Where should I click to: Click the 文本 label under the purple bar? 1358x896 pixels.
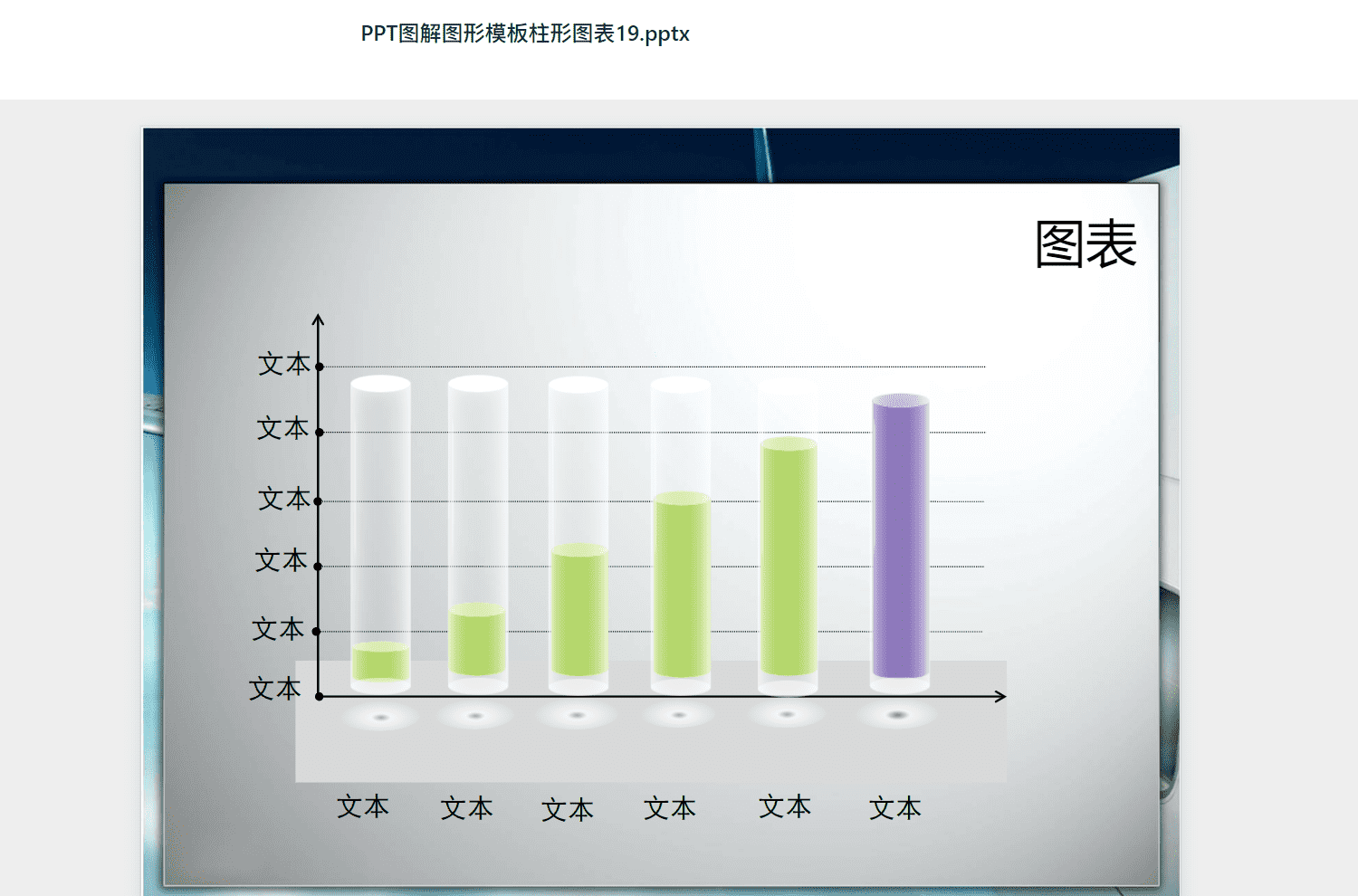coord(895,807)
